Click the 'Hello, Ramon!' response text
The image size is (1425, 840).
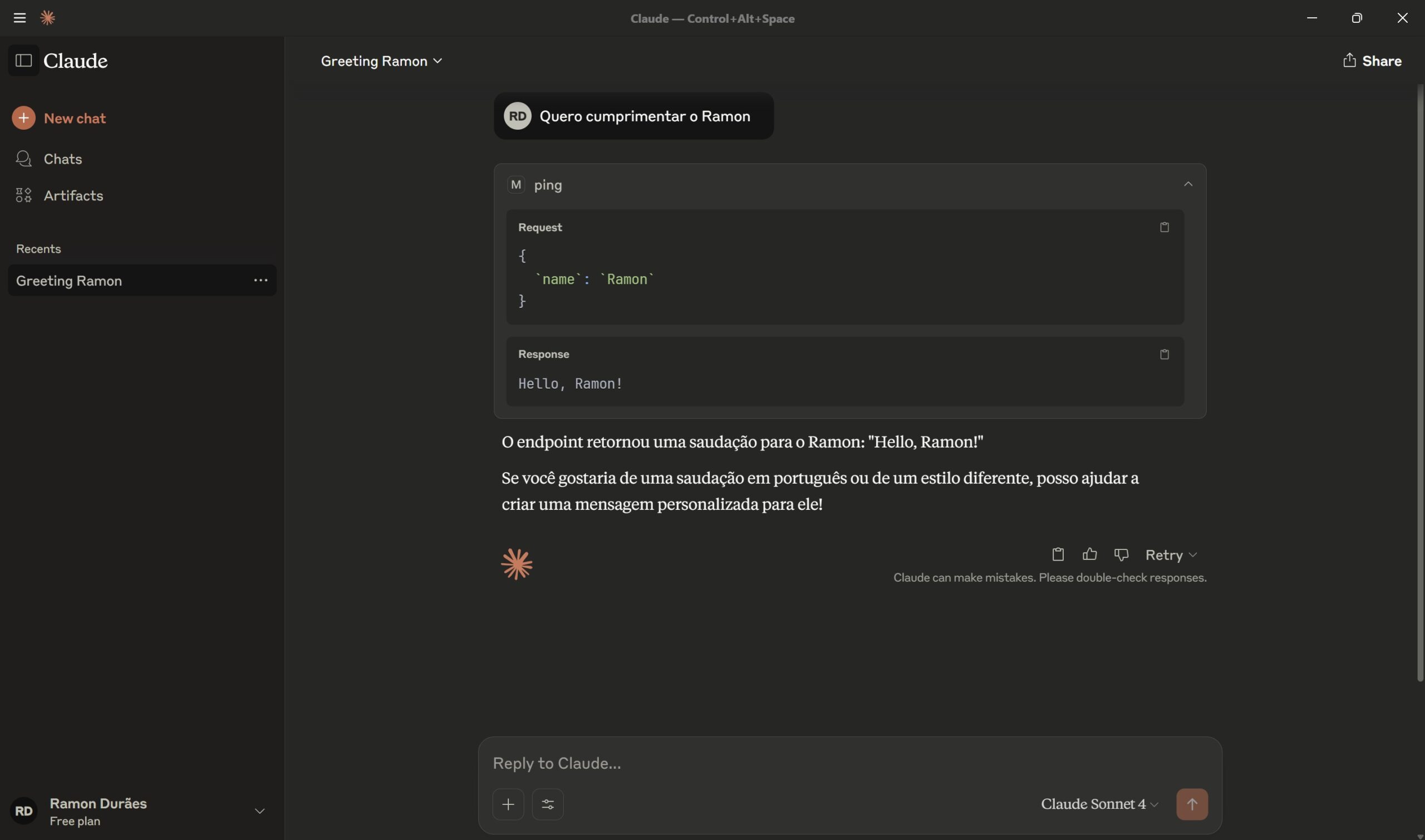[570, 383]
